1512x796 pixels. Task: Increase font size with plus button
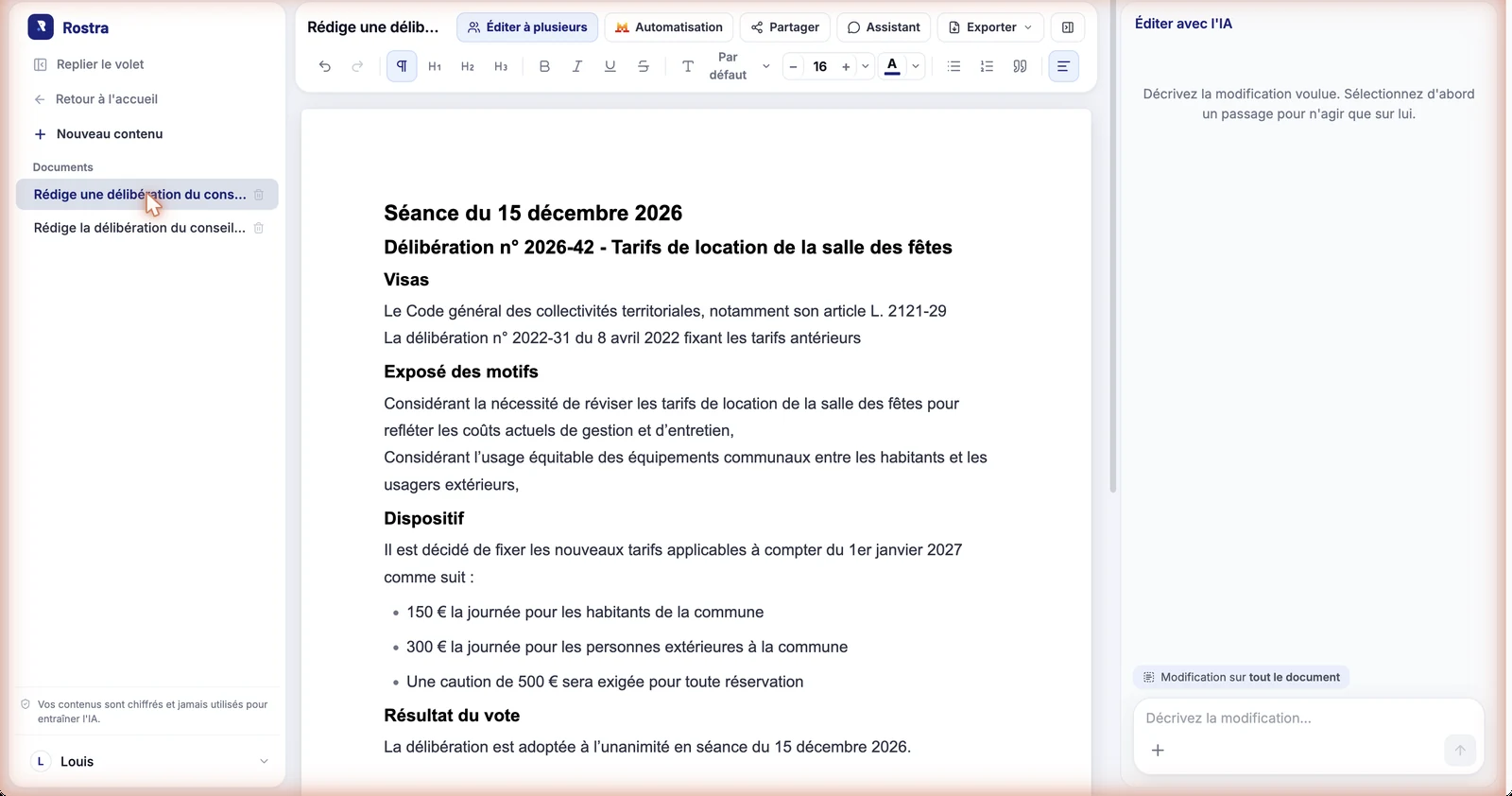pyautogui.click(x=846, y=66)
